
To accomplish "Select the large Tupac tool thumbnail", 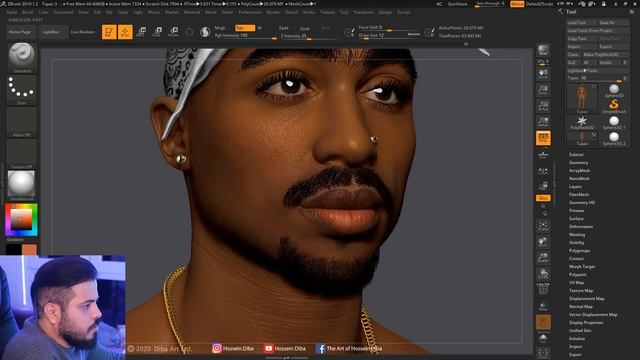I will [582, 98].
